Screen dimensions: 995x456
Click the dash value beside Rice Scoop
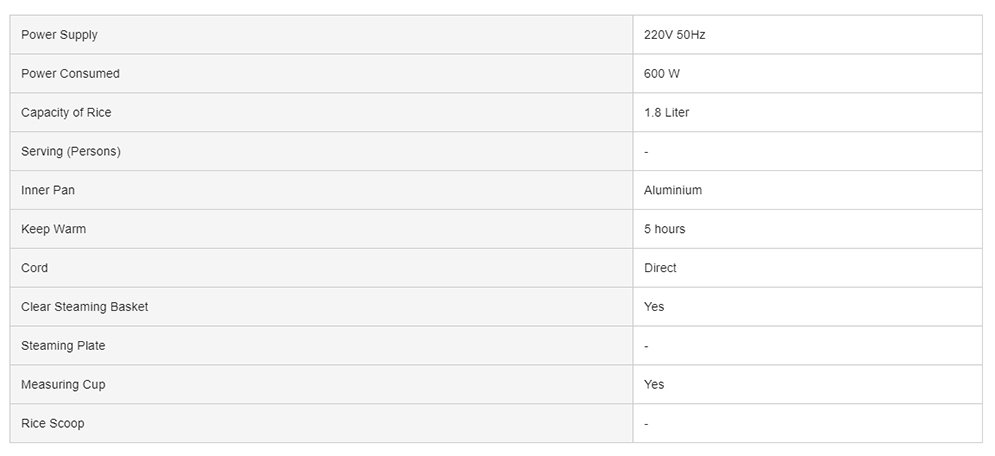coord(647,424)
